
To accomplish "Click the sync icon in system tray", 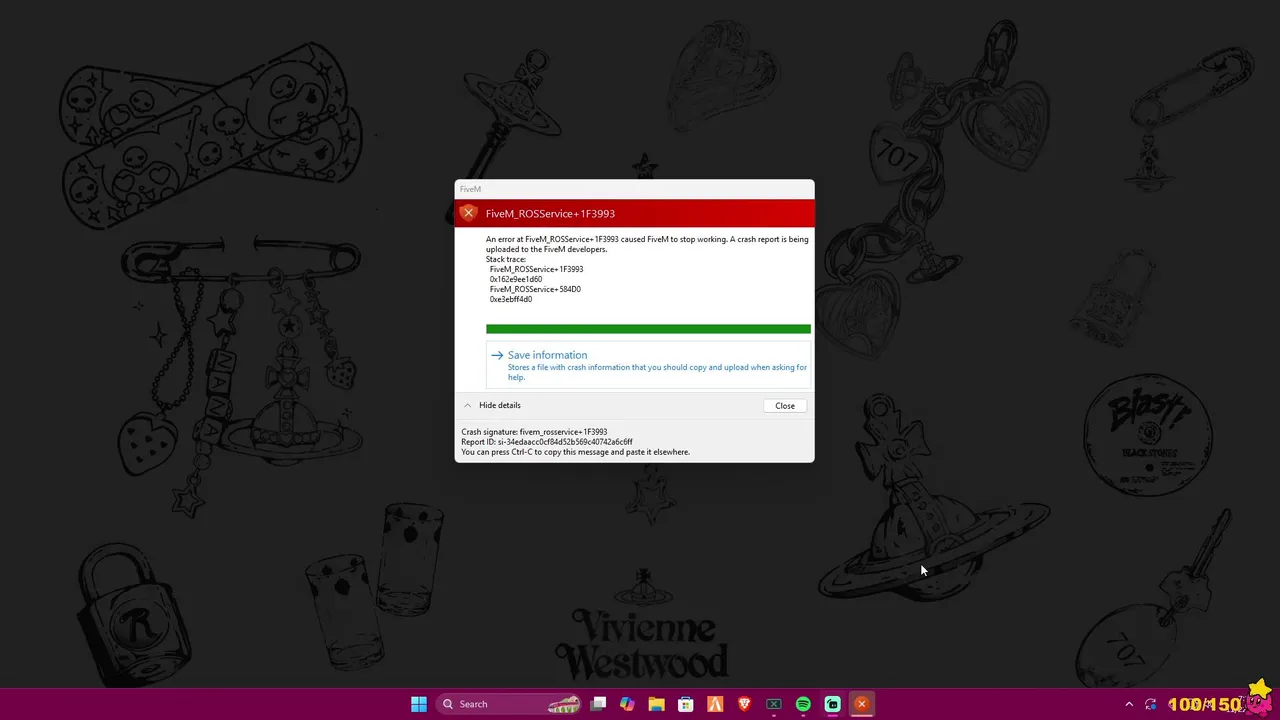I will pyautogui.click(x=1151, y=704).
